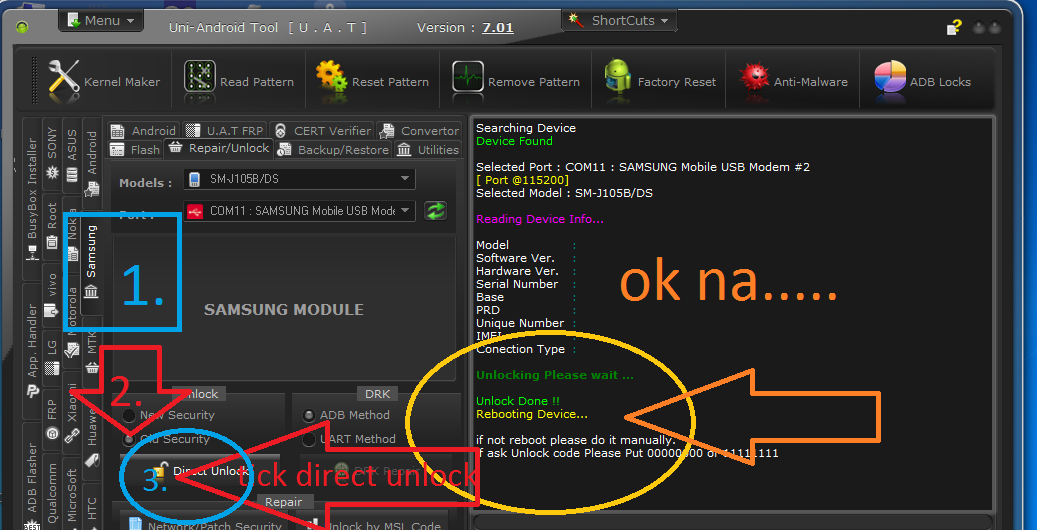Image resolution: width=1037 pixels, height=530 pixels.
Task: Click the 'Rebooting Device...' log line
Action: (532, 414)
